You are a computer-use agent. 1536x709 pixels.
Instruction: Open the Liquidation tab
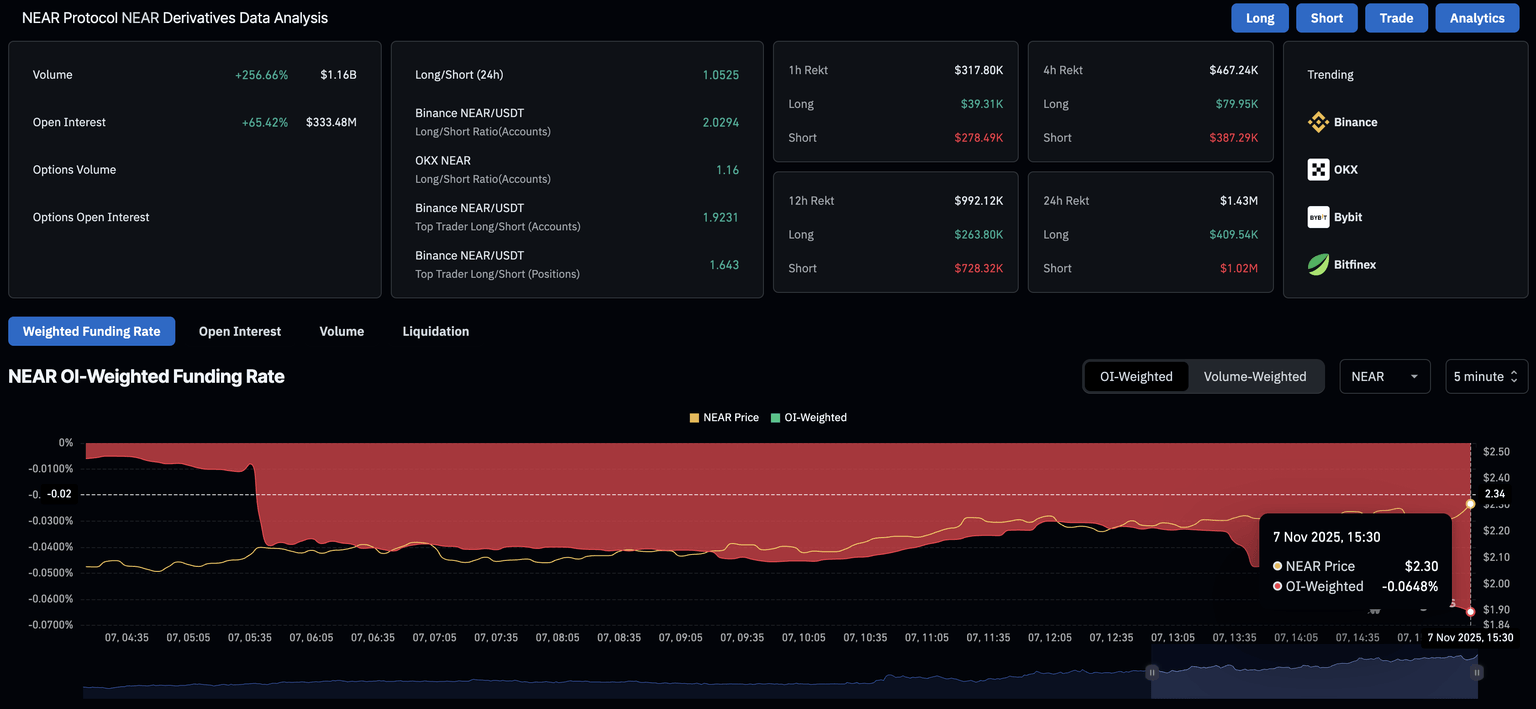point(435,331)
